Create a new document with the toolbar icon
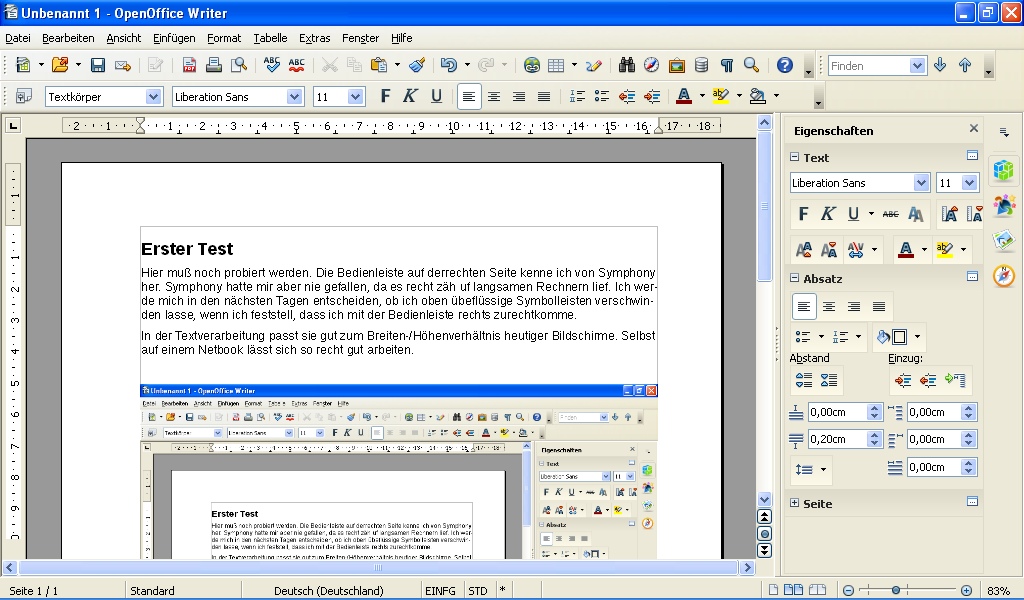Viewport: 1024px width, 600px height. [x=23, y=65]
